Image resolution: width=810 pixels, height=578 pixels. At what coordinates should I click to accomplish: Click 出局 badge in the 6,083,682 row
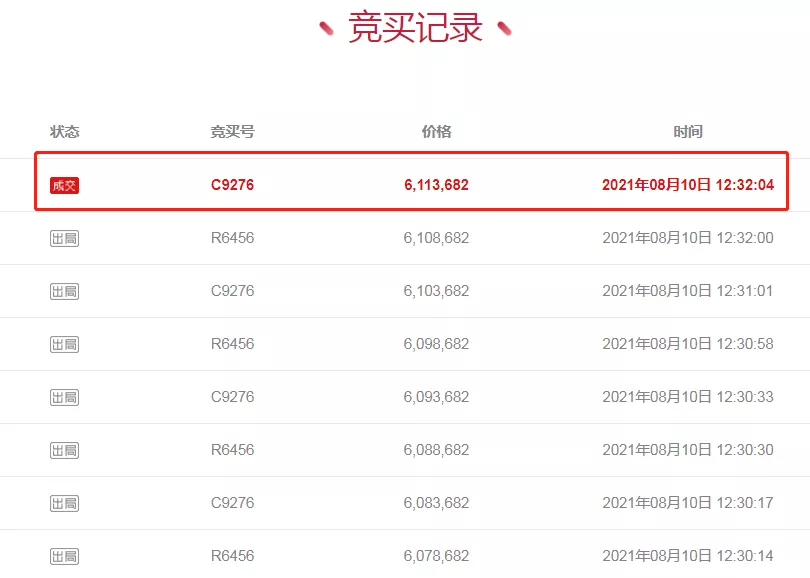[65, 504]
